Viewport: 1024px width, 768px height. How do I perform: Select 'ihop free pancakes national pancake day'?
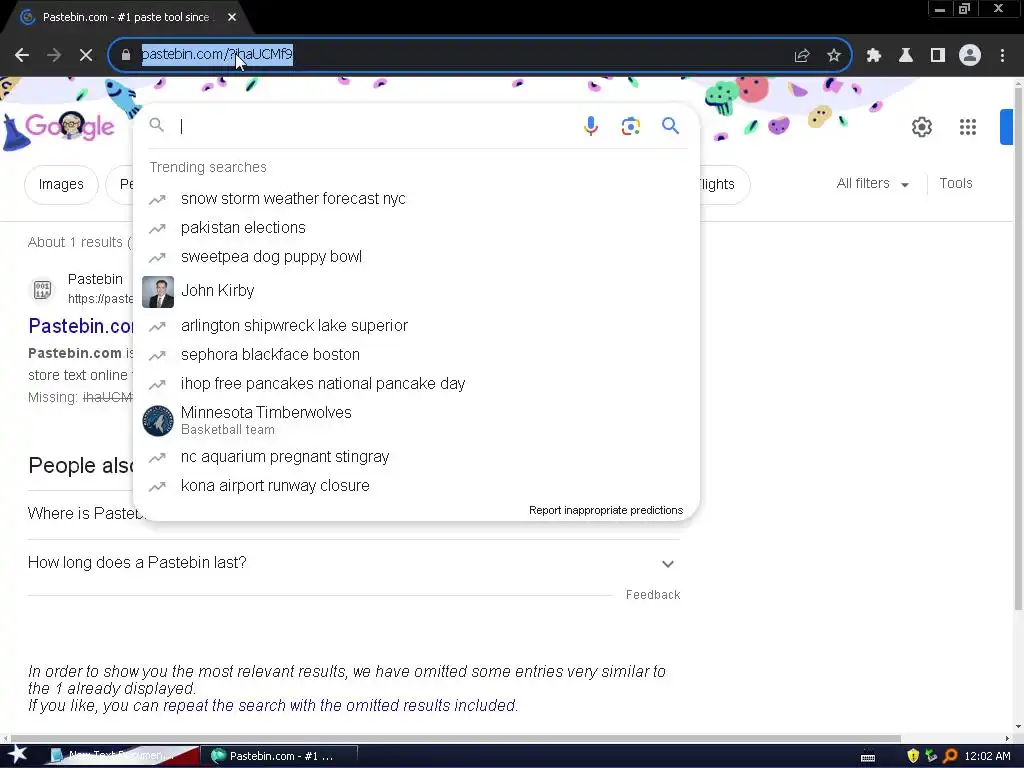416,383
